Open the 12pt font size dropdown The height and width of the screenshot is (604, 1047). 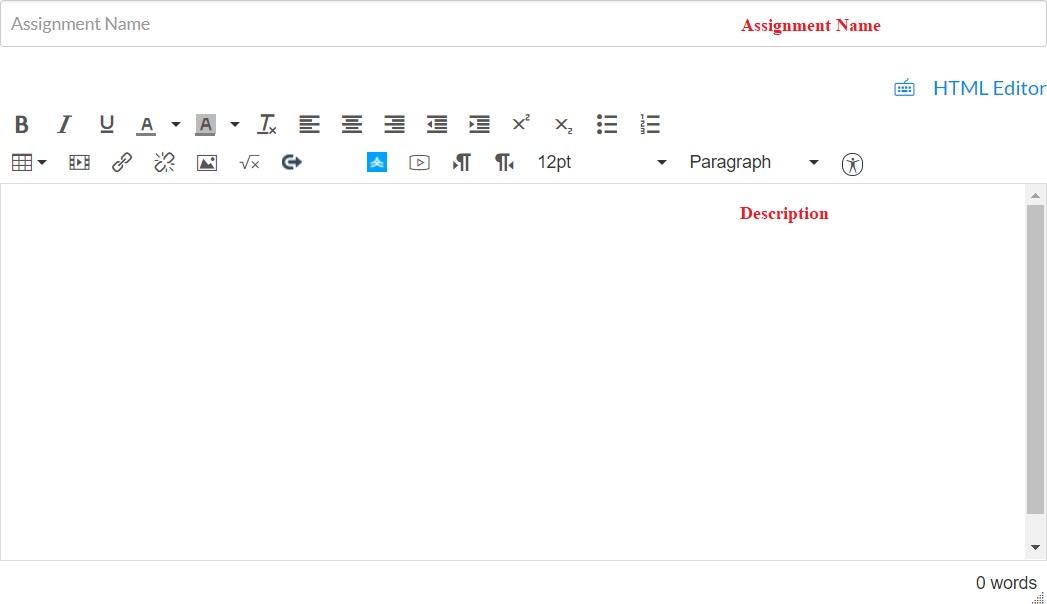[602, 162]
